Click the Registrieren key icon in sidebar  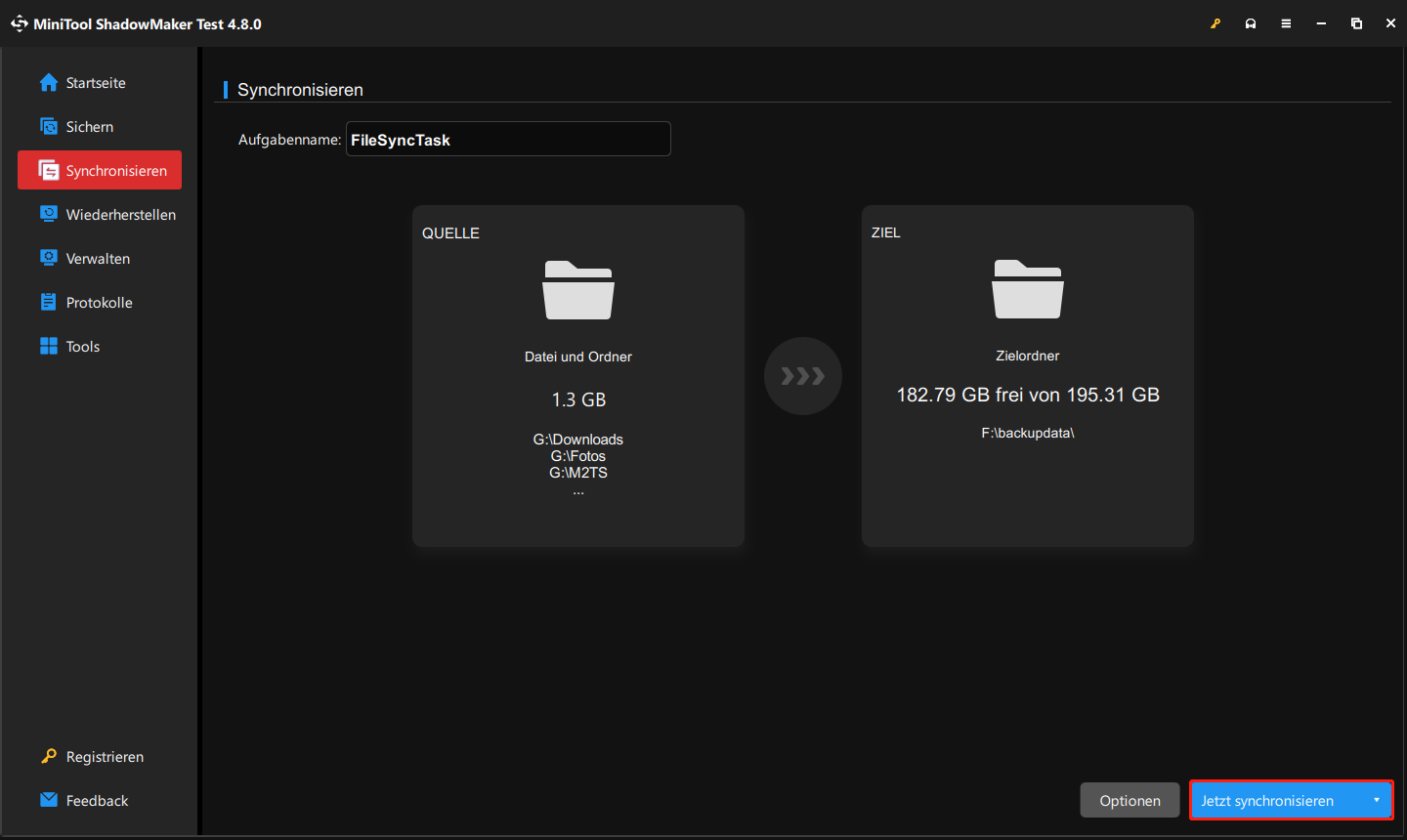(x=49, y=756)
